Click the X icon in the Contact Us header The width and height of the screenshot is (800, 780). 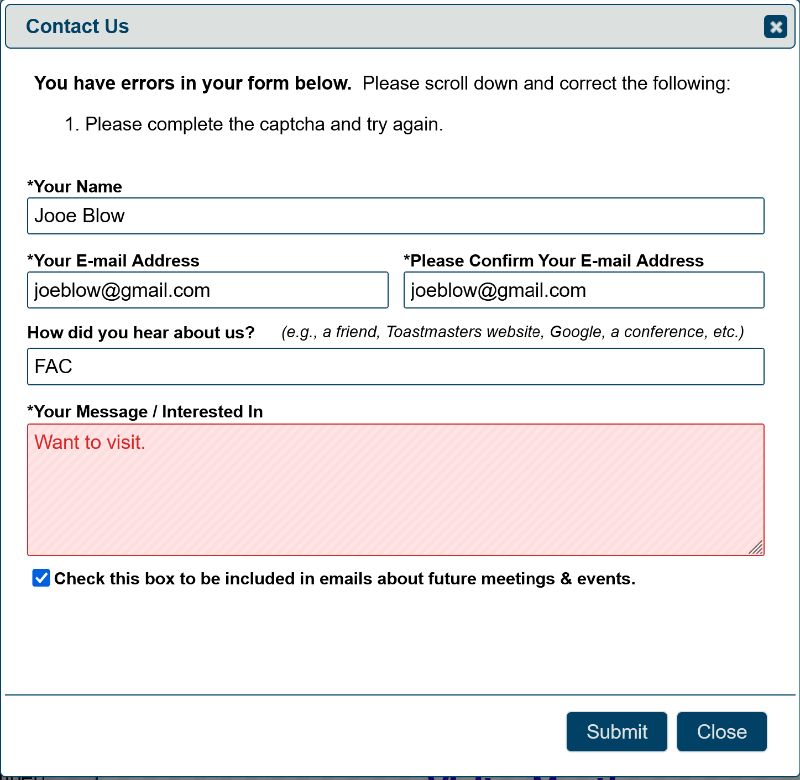click(x=775, y=27)
